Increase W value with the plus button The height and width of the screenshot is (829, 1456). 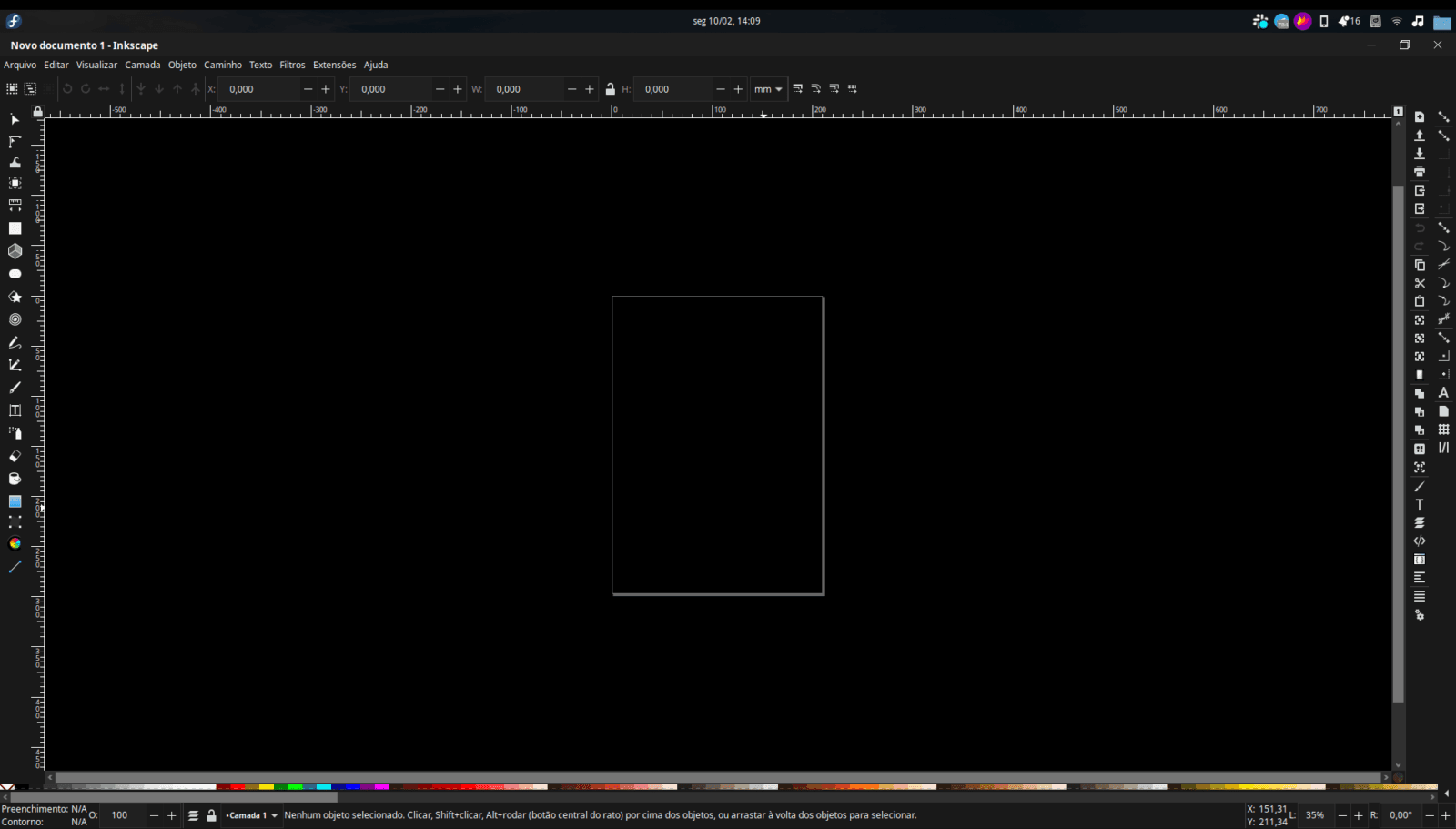pyautogui.click(x=589, y=88)
